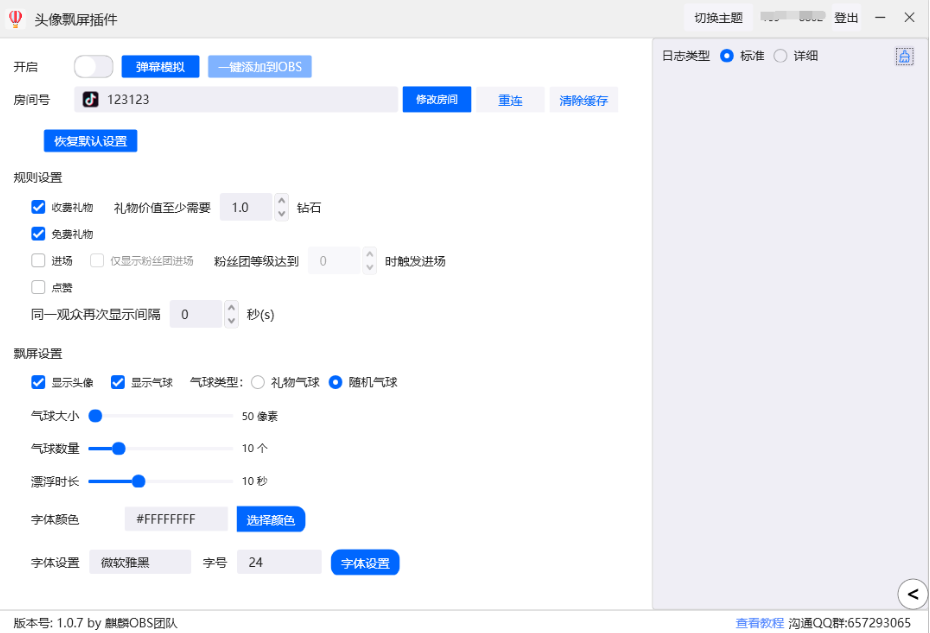Uncheck the 收费礼物 checkbox
The height and width of the screenshot is (633, 930).
tap(39, 207)
